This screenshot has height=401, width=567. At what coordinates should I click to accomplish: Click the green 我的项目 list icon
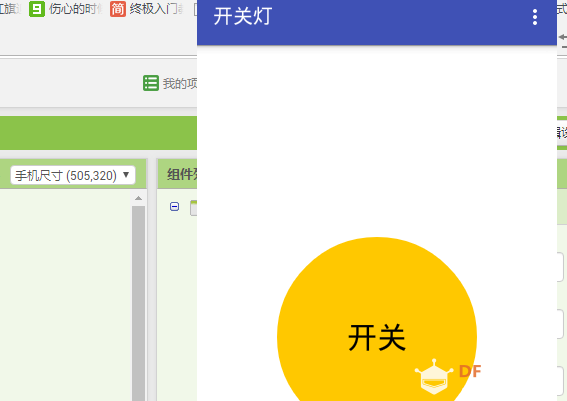(151, 83)
